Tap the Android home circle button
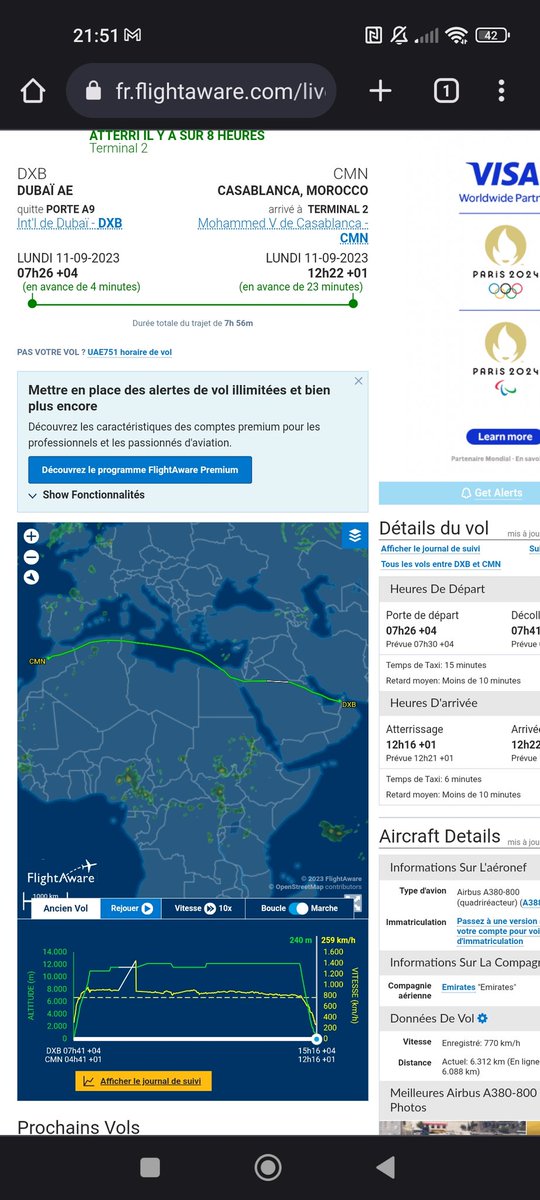 point(268,1167)
